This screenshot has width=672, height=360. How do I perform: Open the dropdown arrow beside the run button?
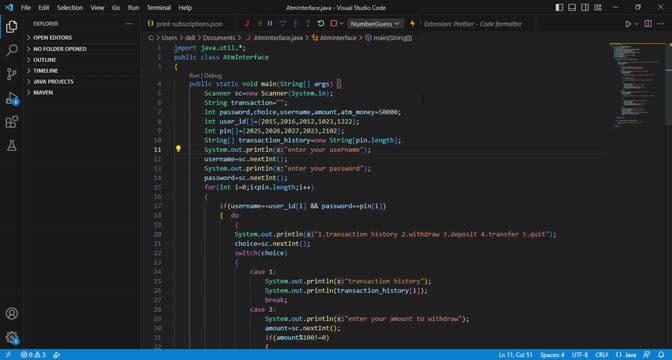click(636, 24)
